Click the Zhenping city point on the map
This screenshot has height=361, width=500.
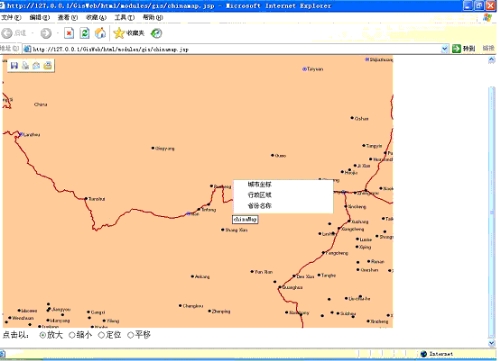209,311
